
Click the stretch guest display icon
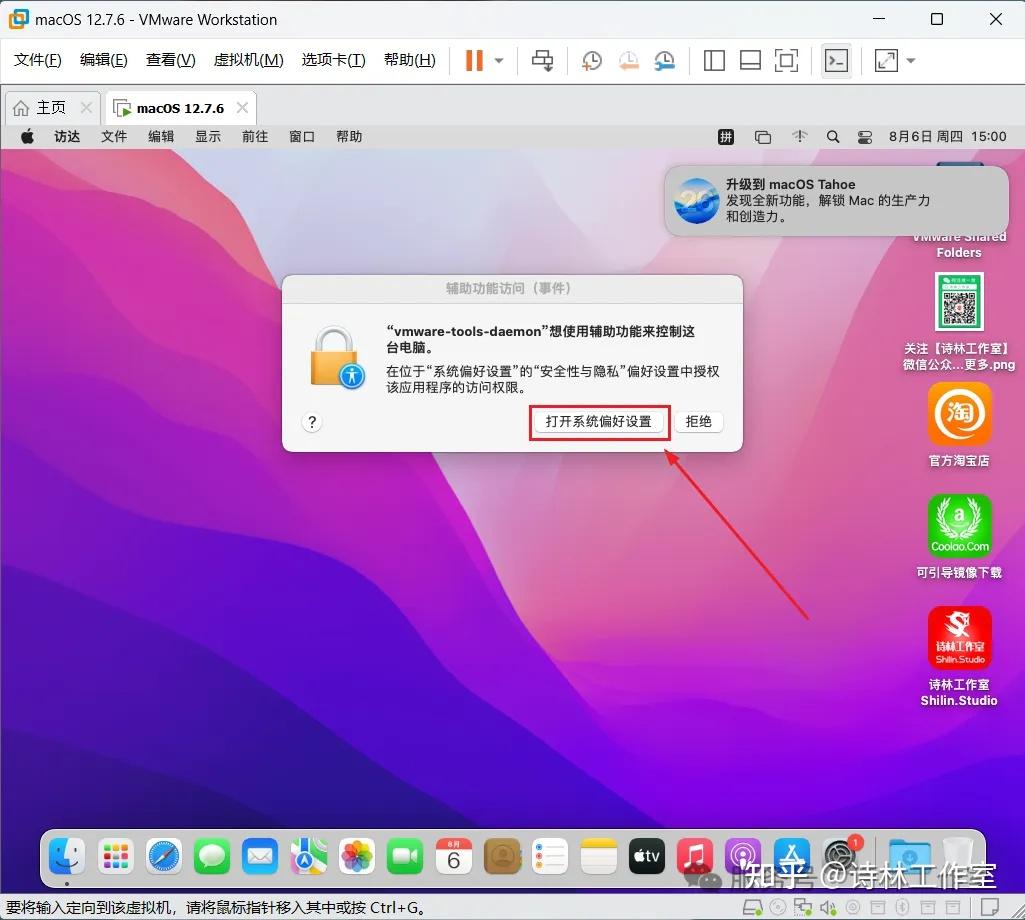coord(886,61)
